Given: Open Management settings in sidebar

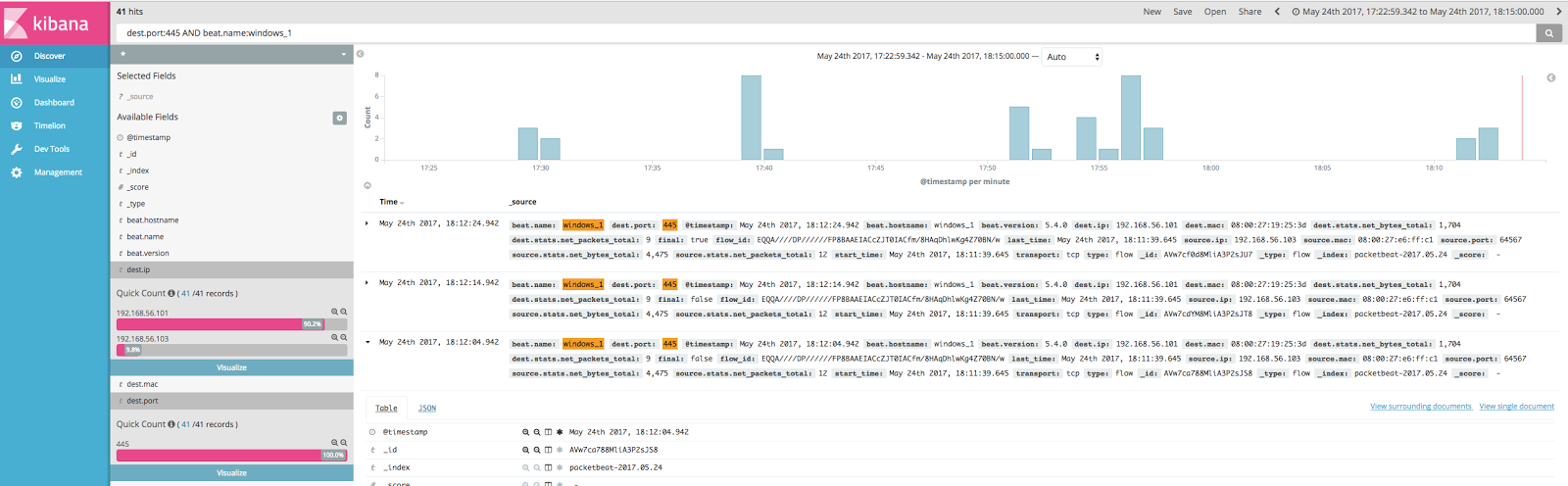Looking at the screenshot, I should click(x=58, y=172).
